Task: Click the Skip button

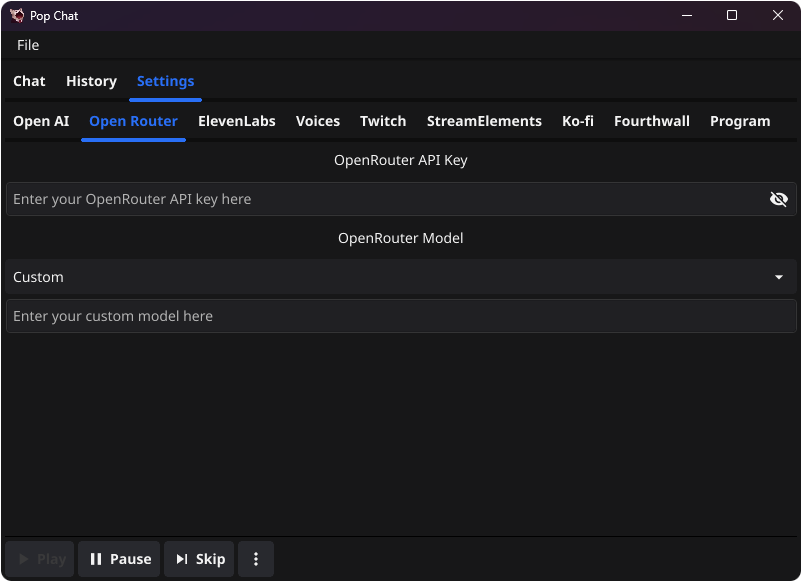Action: point(198,559)
